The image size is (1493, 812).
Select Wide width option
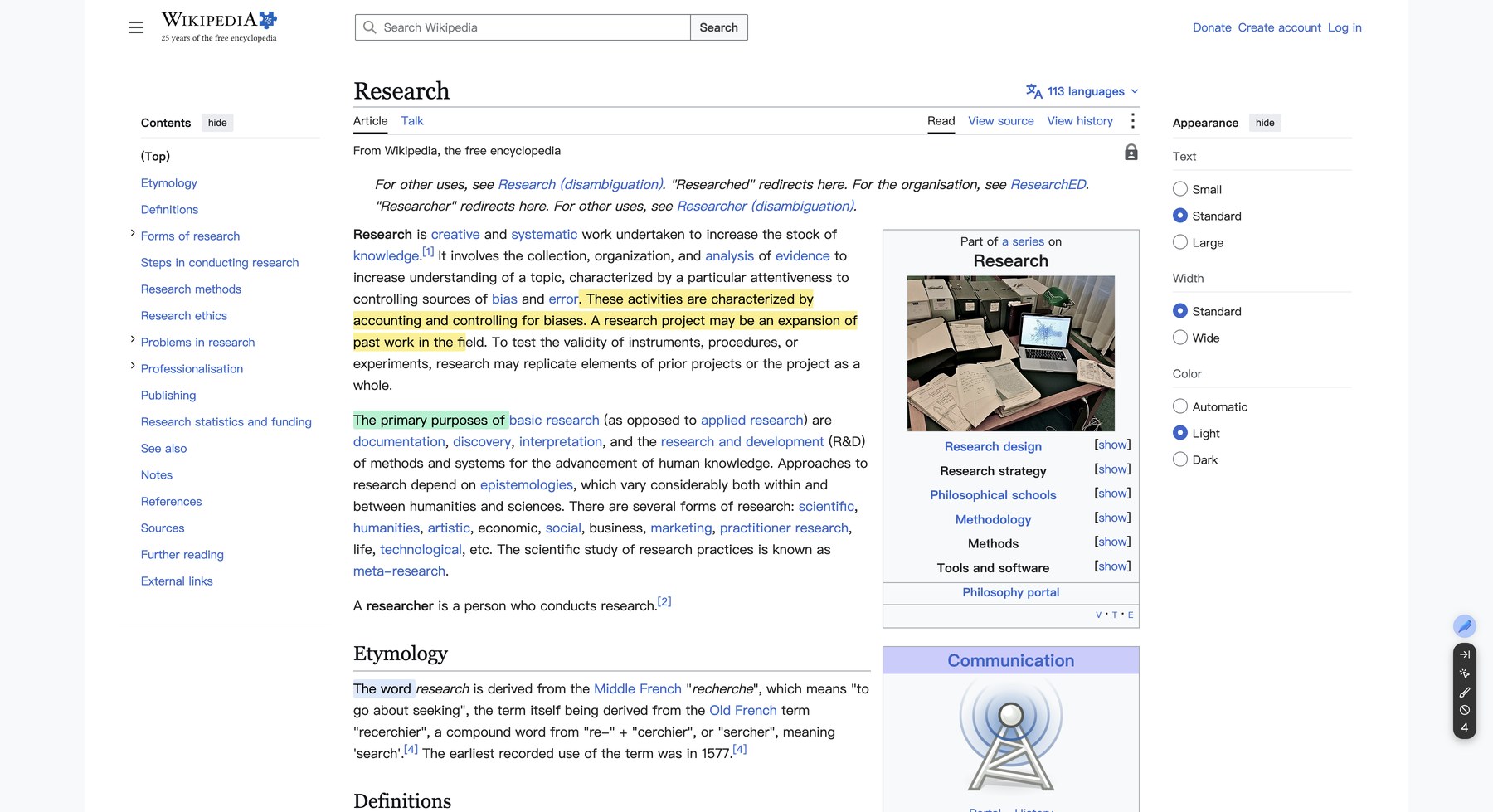[1179, 338]
